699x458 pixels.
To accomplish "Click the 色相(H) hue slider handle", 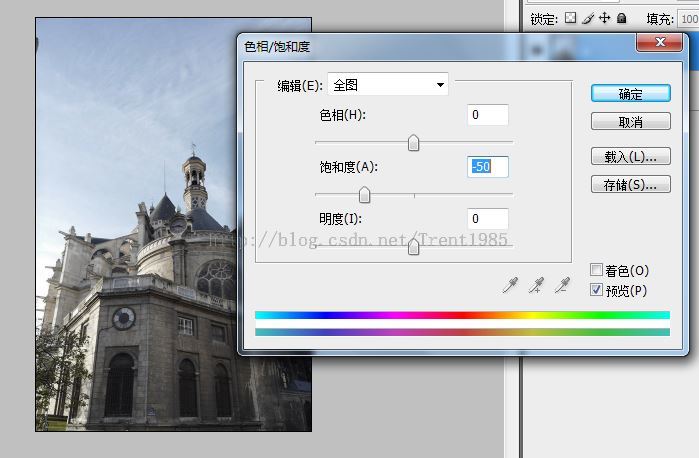I will pyautogui.click(x=413, y=143).
